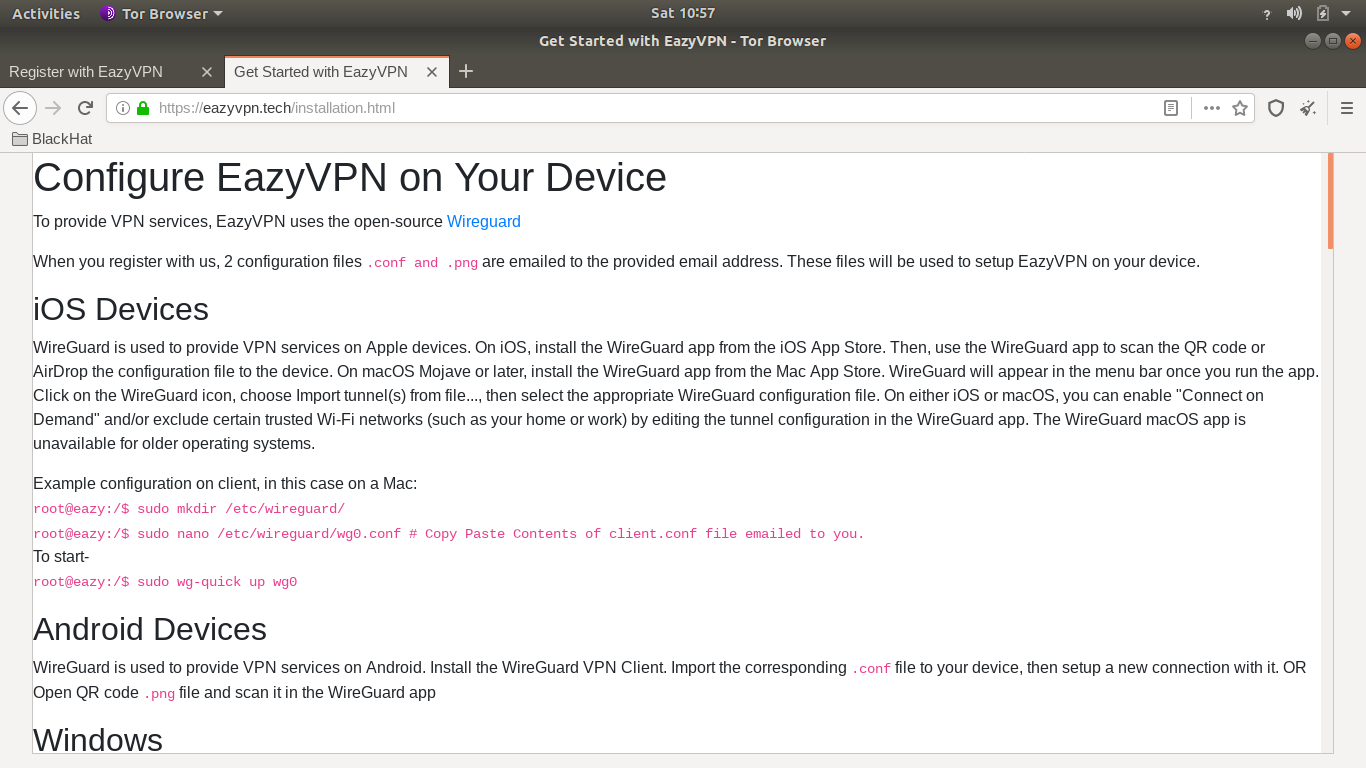1366x768 pixels.
Task: Click the 'sudo wg-quick up wg0' command
Action: coord(165,582)
